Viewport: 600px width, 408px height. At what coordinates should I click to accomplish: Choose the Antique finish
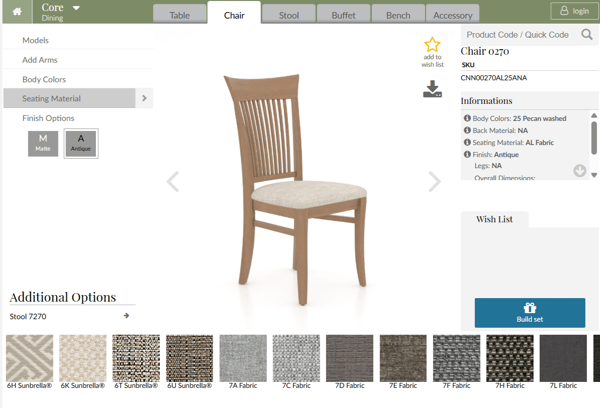click(81, 144)
